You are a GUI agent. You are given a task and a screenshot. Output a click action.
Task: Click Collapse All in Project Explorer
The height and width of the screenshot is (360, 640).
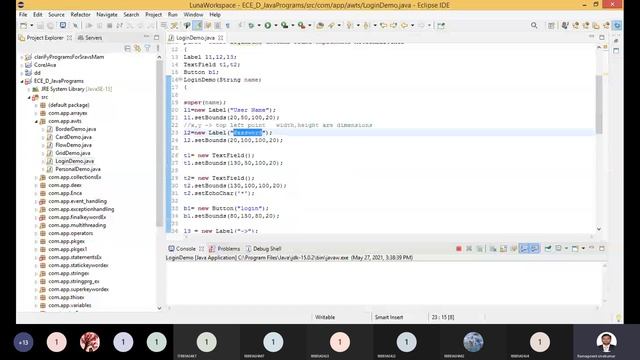(127, 49)
